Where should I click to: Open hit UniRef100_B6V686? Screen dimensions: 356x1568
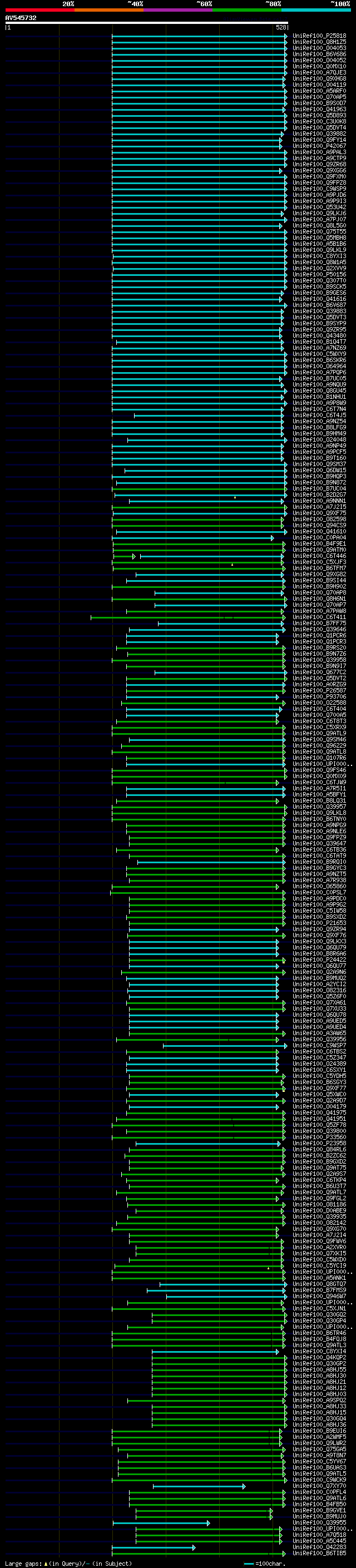point(319,54)
